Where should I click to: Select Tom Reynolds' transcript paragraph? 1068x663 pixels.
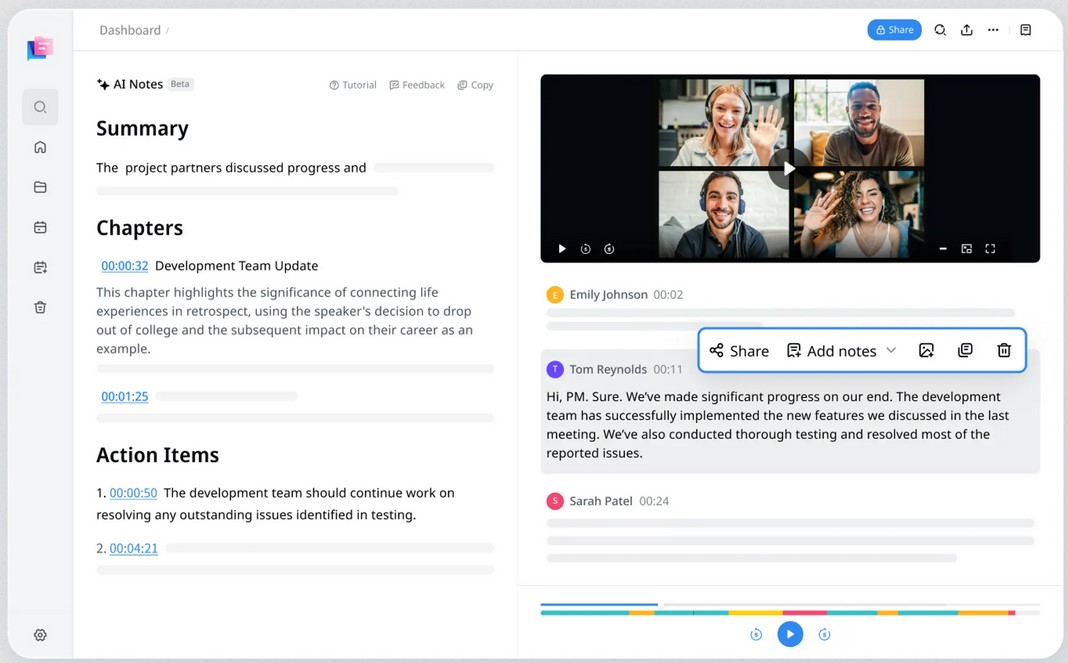(x=778, y=425)
